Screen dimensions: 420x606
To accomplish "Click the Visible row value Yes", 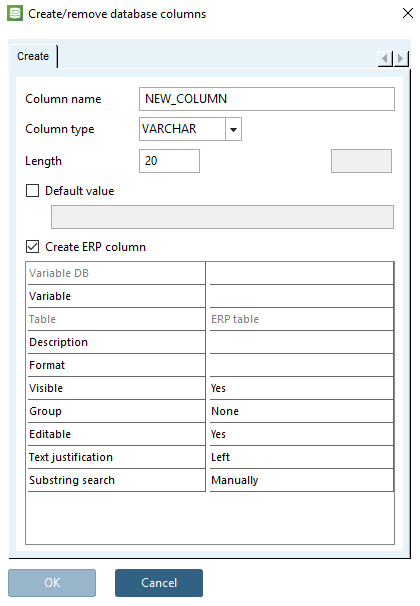I will pos(301,388).
